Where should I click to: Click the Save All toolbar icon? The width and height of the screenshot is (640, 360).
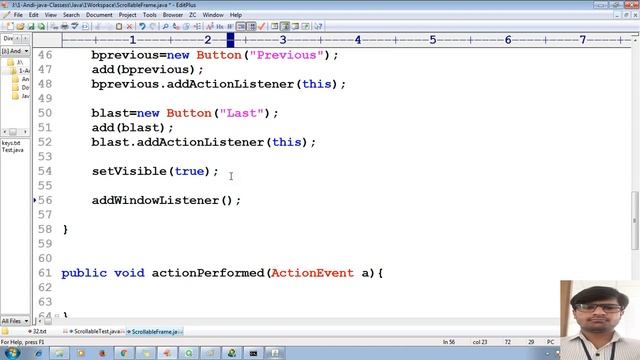click(x=41, y=27)
